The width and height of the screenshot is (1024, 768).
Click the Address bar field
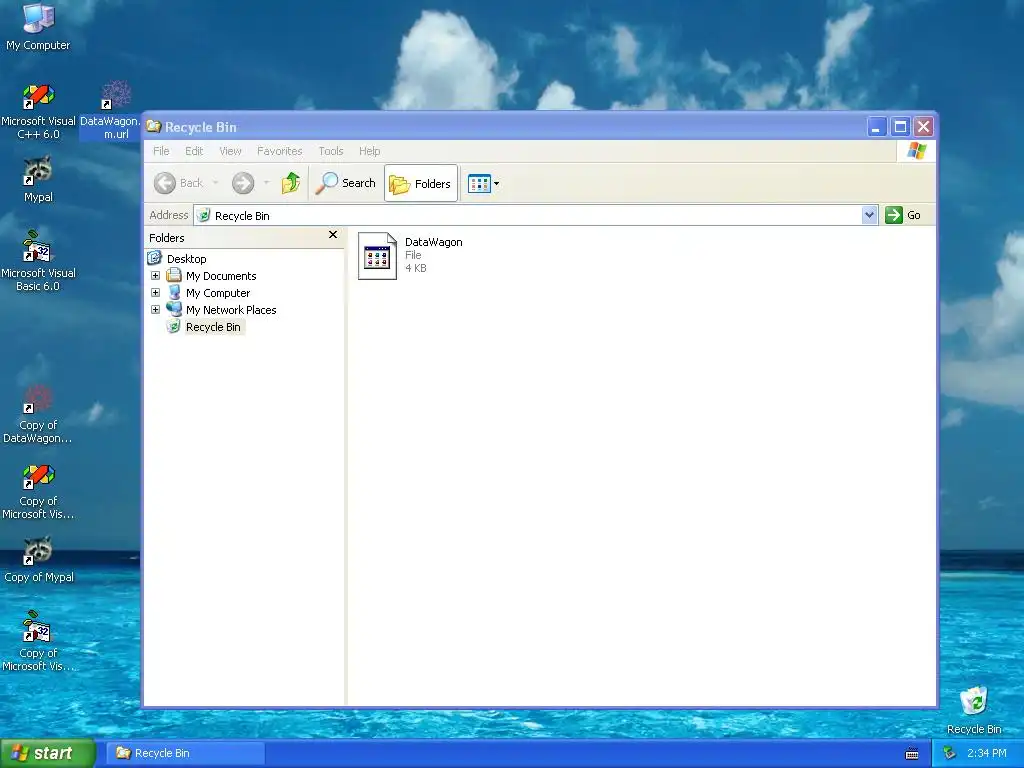(528, 215)
